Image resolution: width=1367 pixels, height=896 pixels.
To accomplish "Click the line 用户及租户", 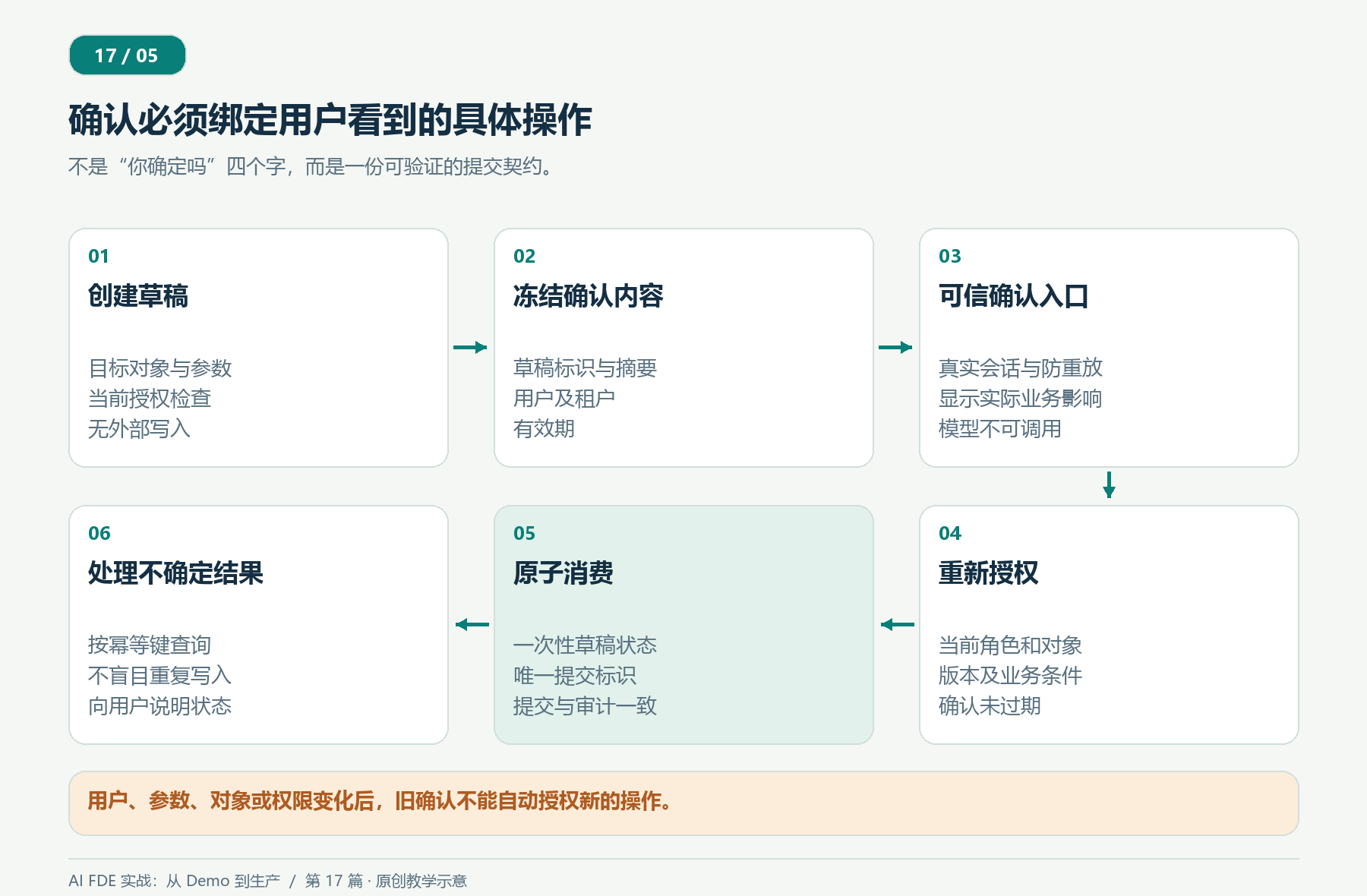I will point(564,399).
